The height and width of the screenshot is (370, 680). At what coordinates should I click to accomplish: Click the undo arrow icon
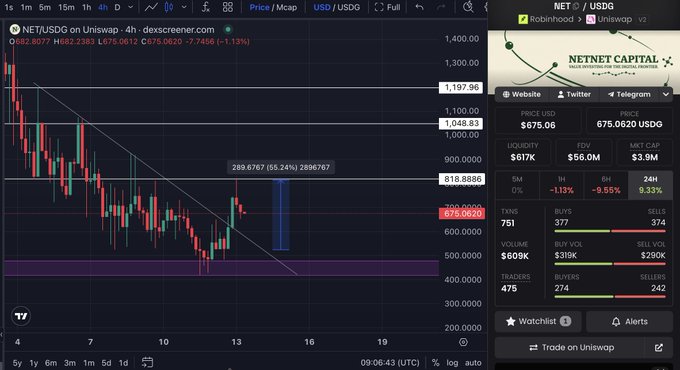click(x=419, y=7)
